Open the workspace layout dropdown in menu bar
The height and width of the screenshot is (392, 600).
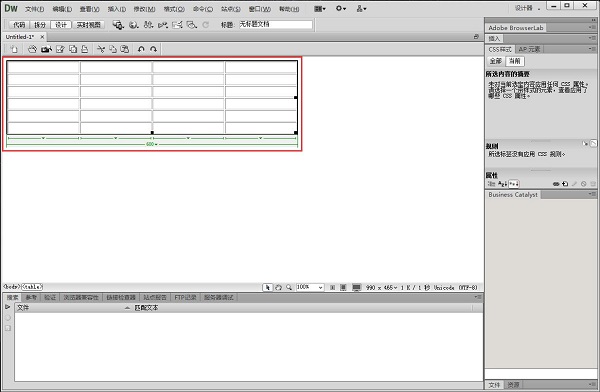click(320, 8)
